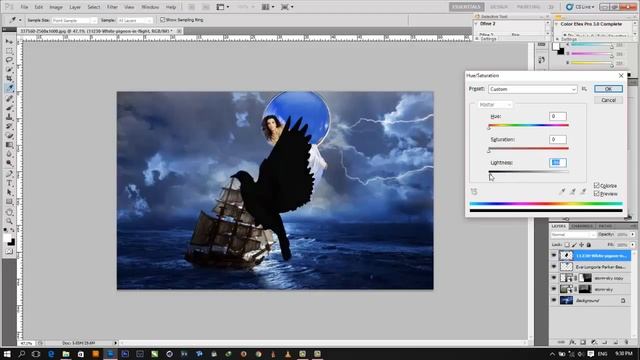Screen dimensions: 640x360
Task: Open the CS Live dropdown
Action: (580, 7)
